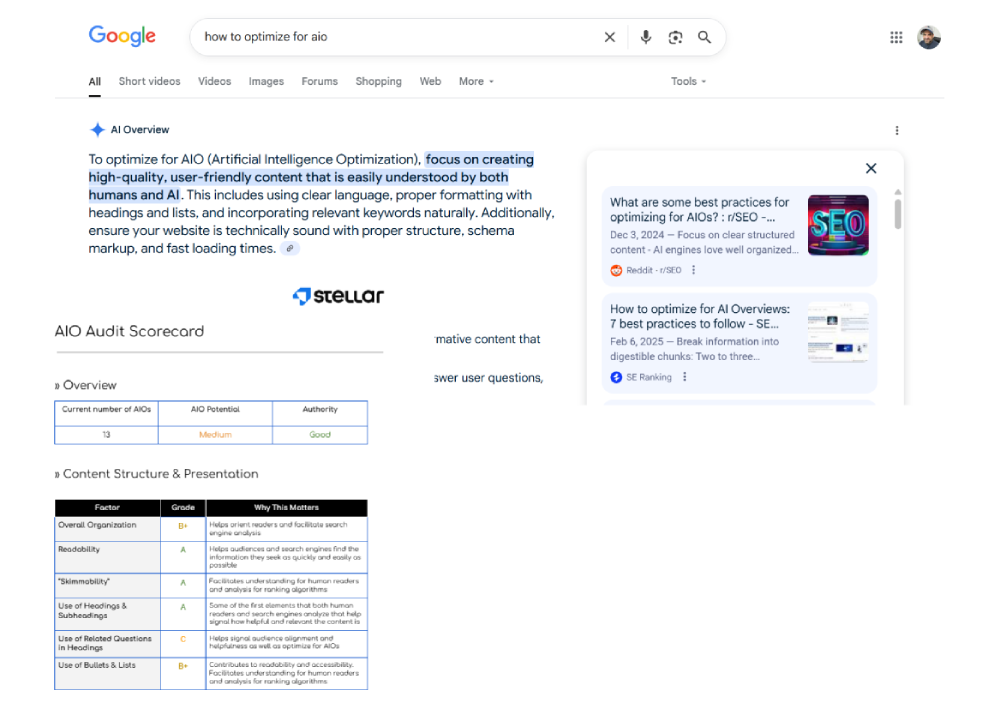Click the Stellar logo
The width and height of the screenshot is (1000, 727).
[338, 296]
